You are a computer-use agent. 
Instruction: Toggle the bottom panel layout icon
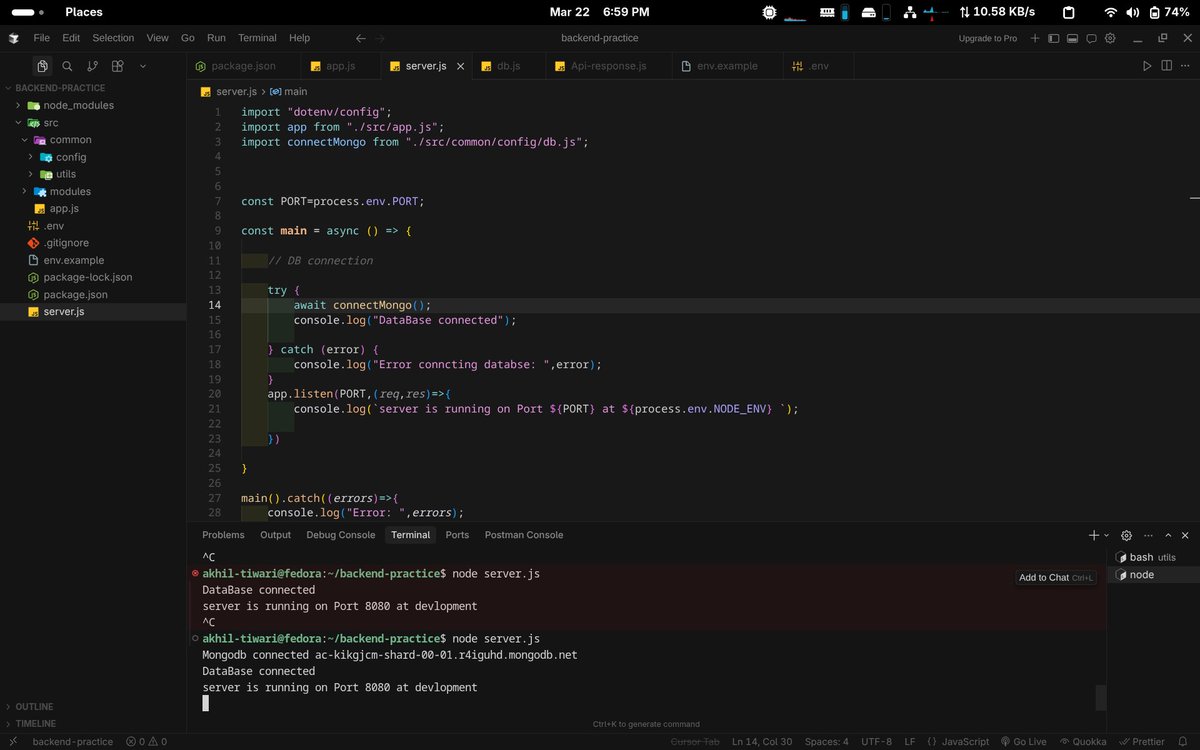point(1071,38)
